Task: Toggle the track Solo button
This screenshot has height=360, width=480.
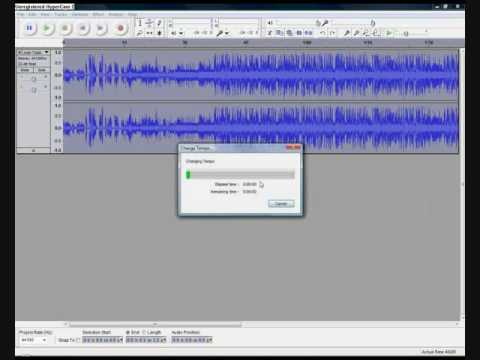Action: [42, 70]
